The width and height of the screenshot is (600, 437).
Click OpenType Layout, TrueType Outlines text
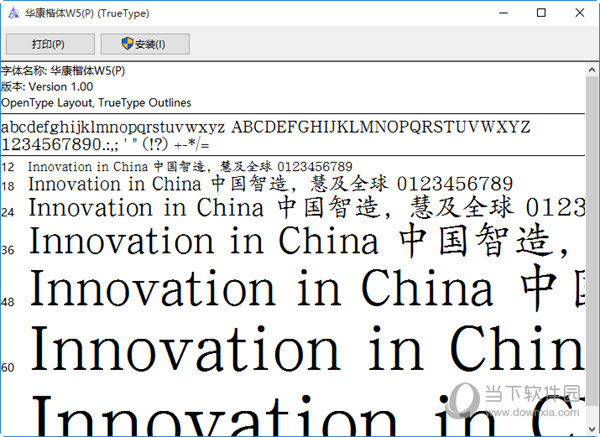click(x=96, y=103)
